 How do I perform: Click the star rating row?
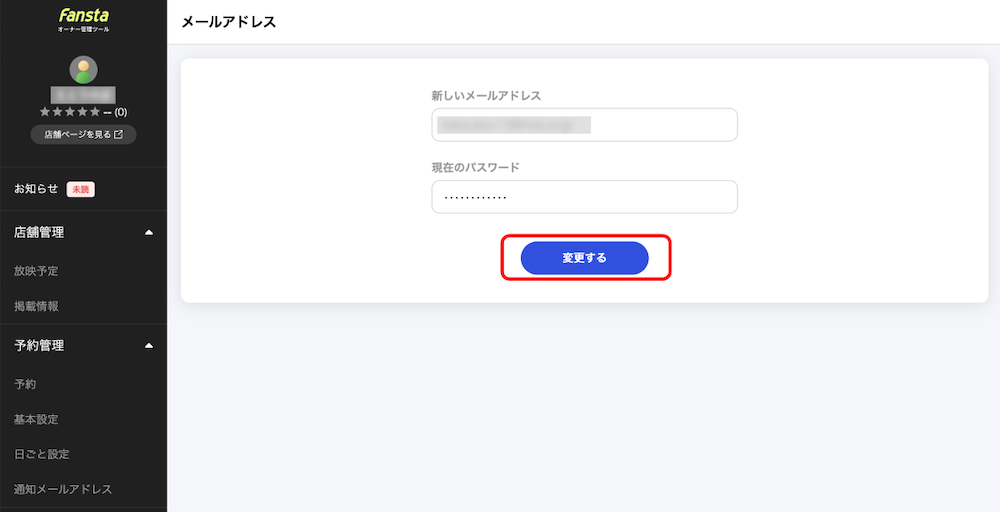[x=84, y=112]
